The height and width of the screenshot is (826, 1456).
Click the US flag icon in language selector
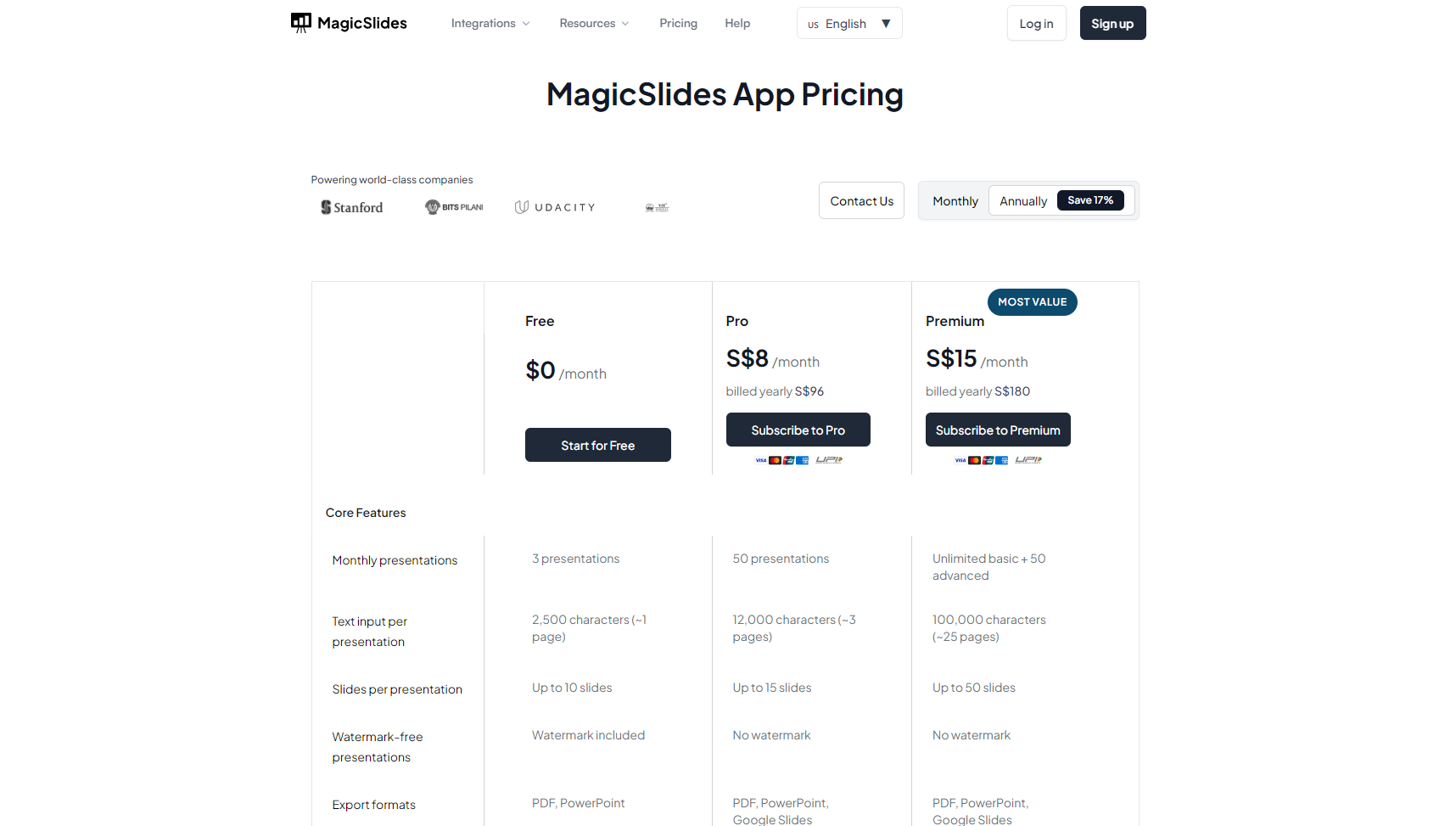tap(813, 24)
